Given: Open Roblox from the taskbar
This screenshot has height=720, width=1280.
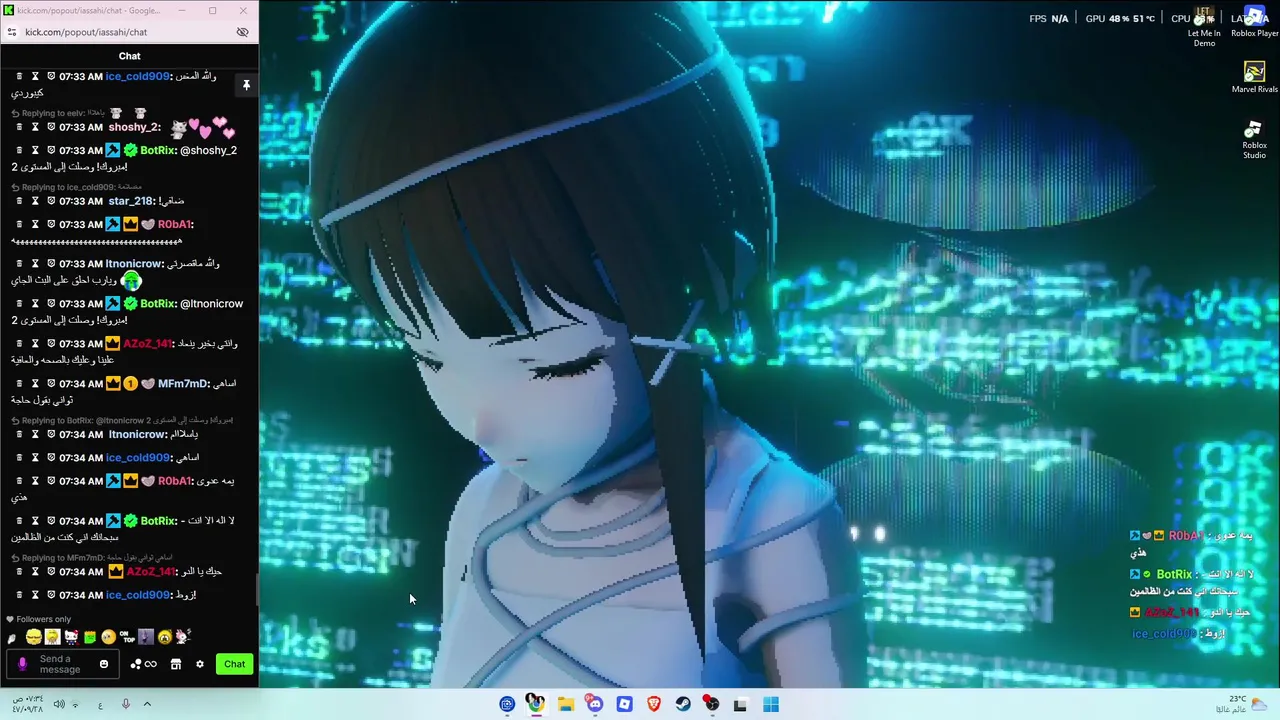Looking at the screenshot, I should 624,704.
